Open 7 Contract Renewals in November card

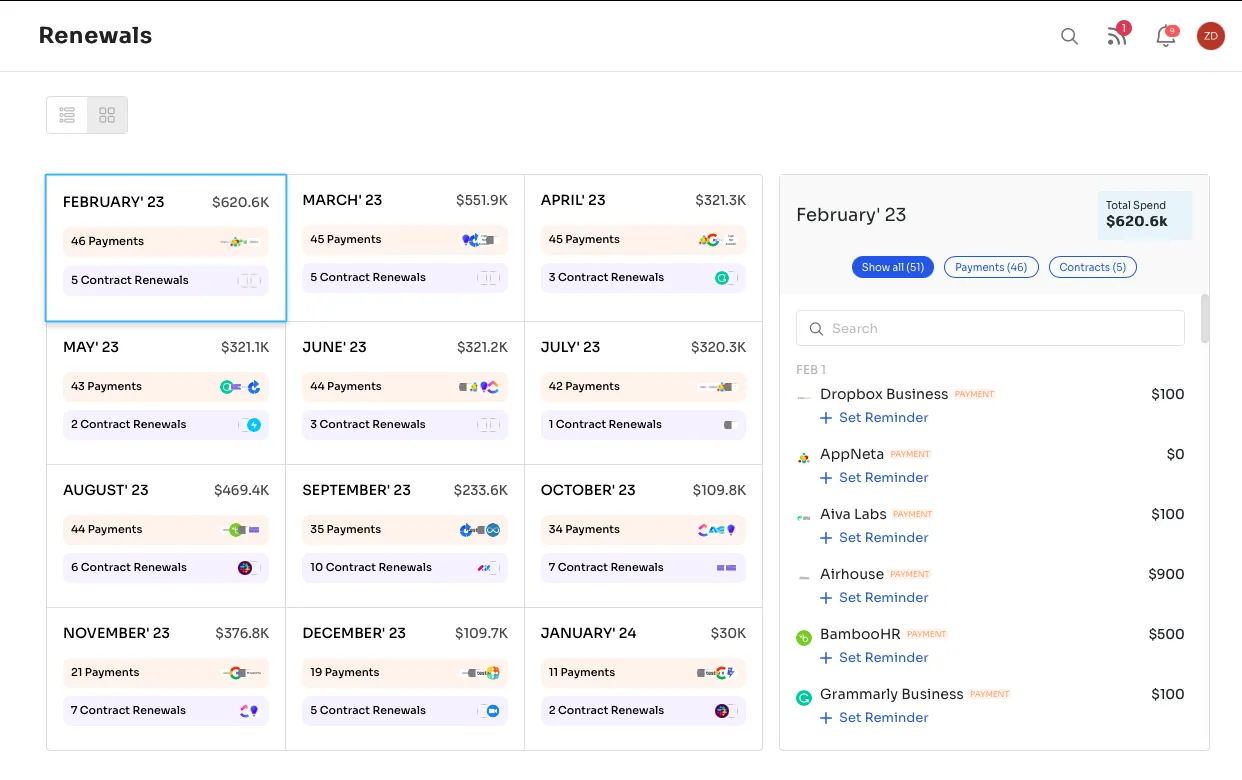pyautogui.click(x=166, y=710)
